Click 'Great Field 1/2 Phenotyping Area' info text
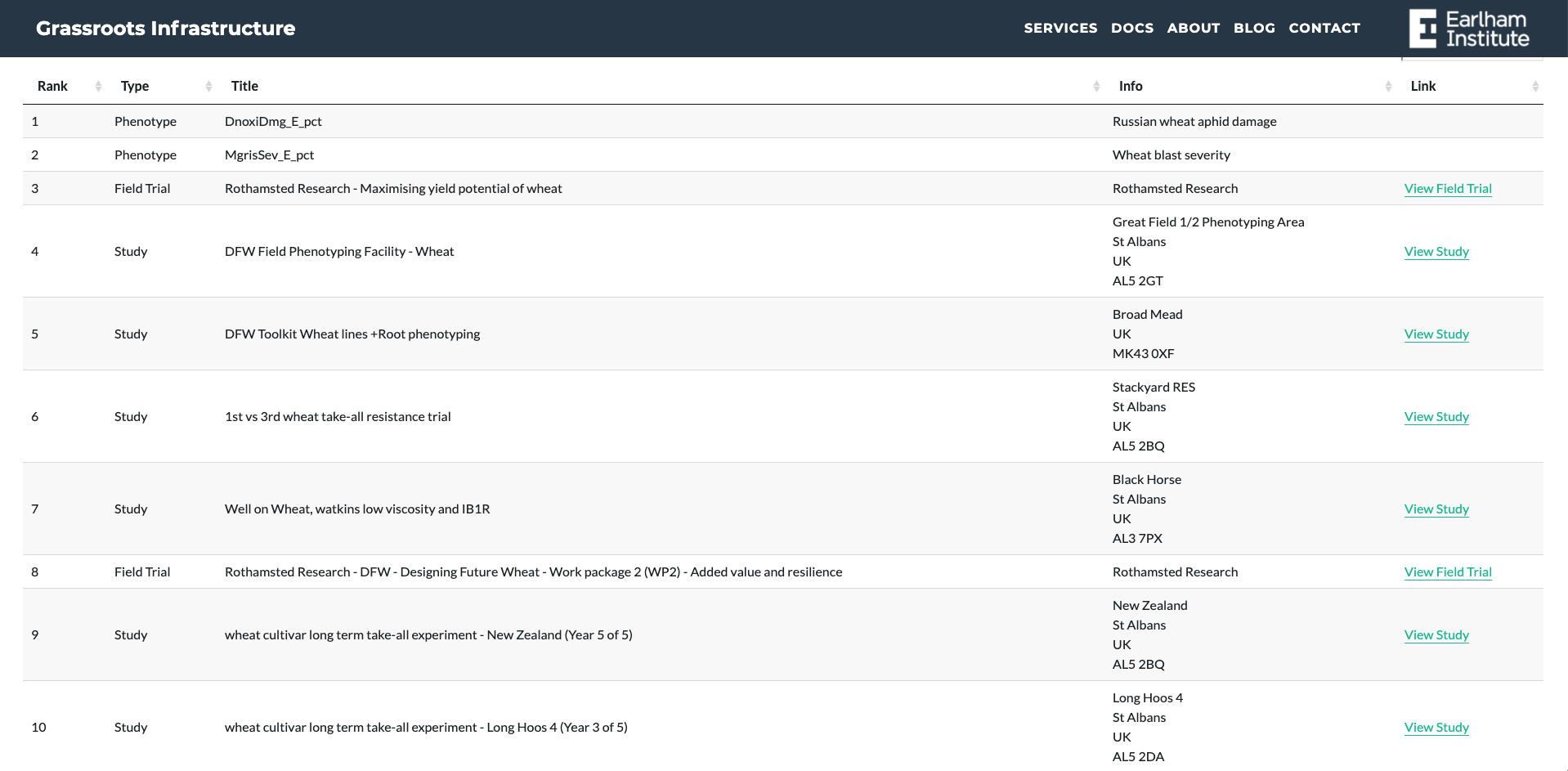The height and width of the screenshot is (771, 1568). click(1208, 222)
